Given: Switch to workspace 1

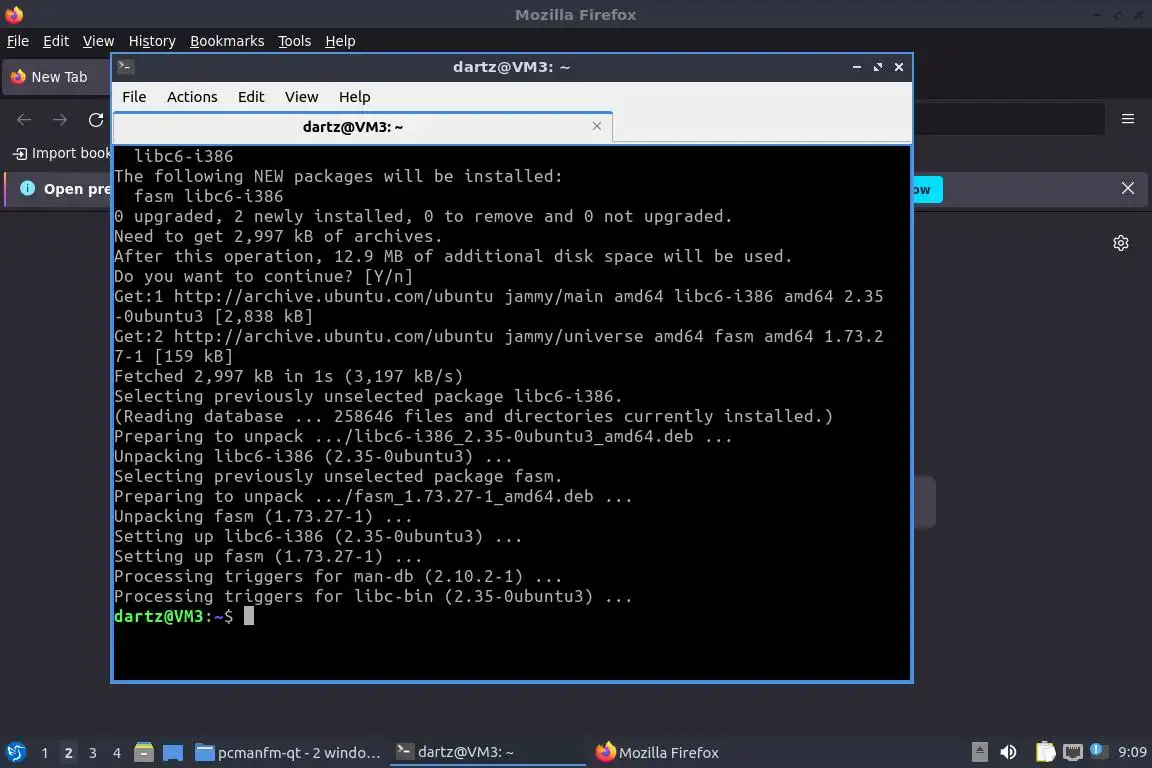Looking at the screenshot, I should (x=45, y=753).
